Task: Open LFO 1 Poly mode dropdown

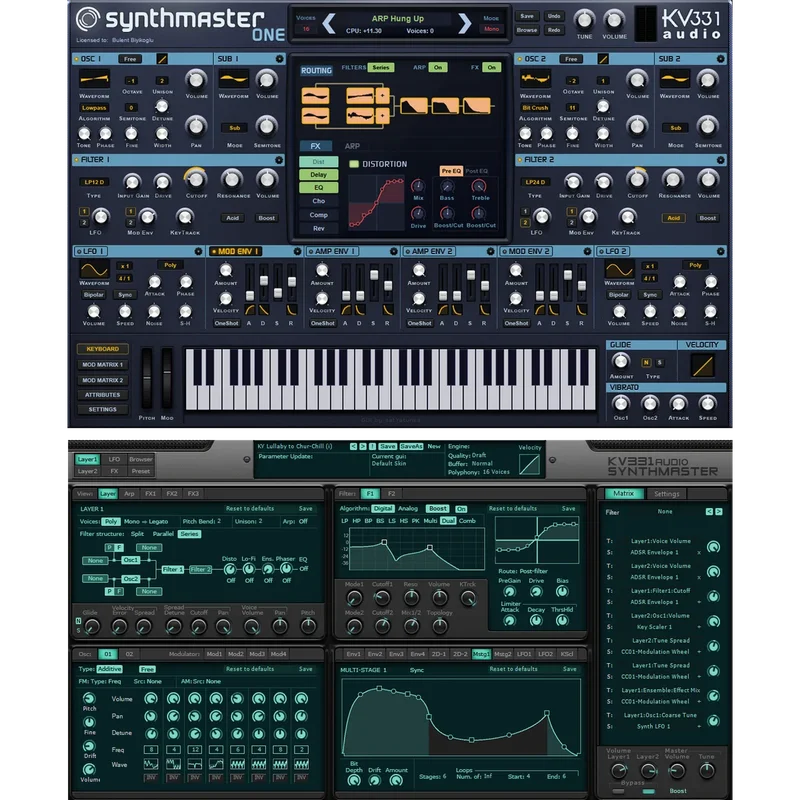Action: (170, 265)
